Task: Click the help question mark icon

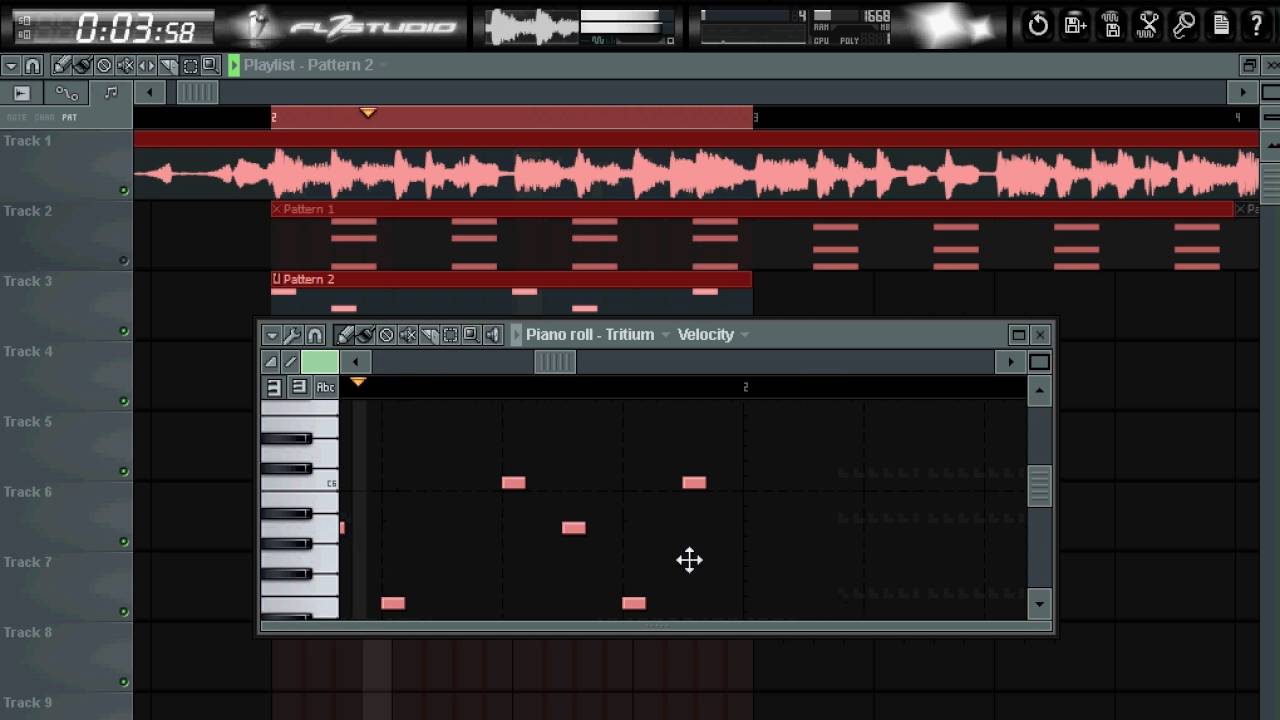Action: (1257, 25)
